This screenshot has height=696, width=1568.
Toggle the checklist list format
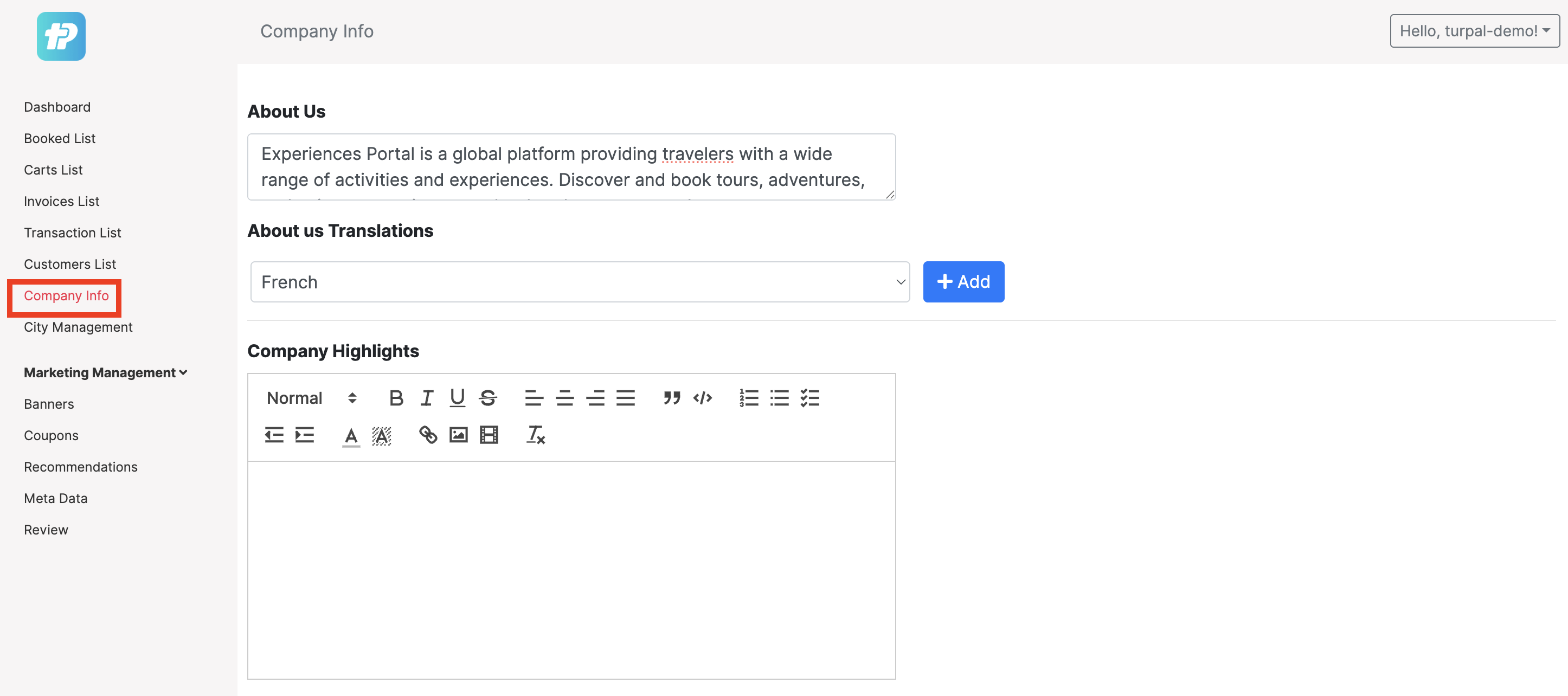click(x=809, y=398)
